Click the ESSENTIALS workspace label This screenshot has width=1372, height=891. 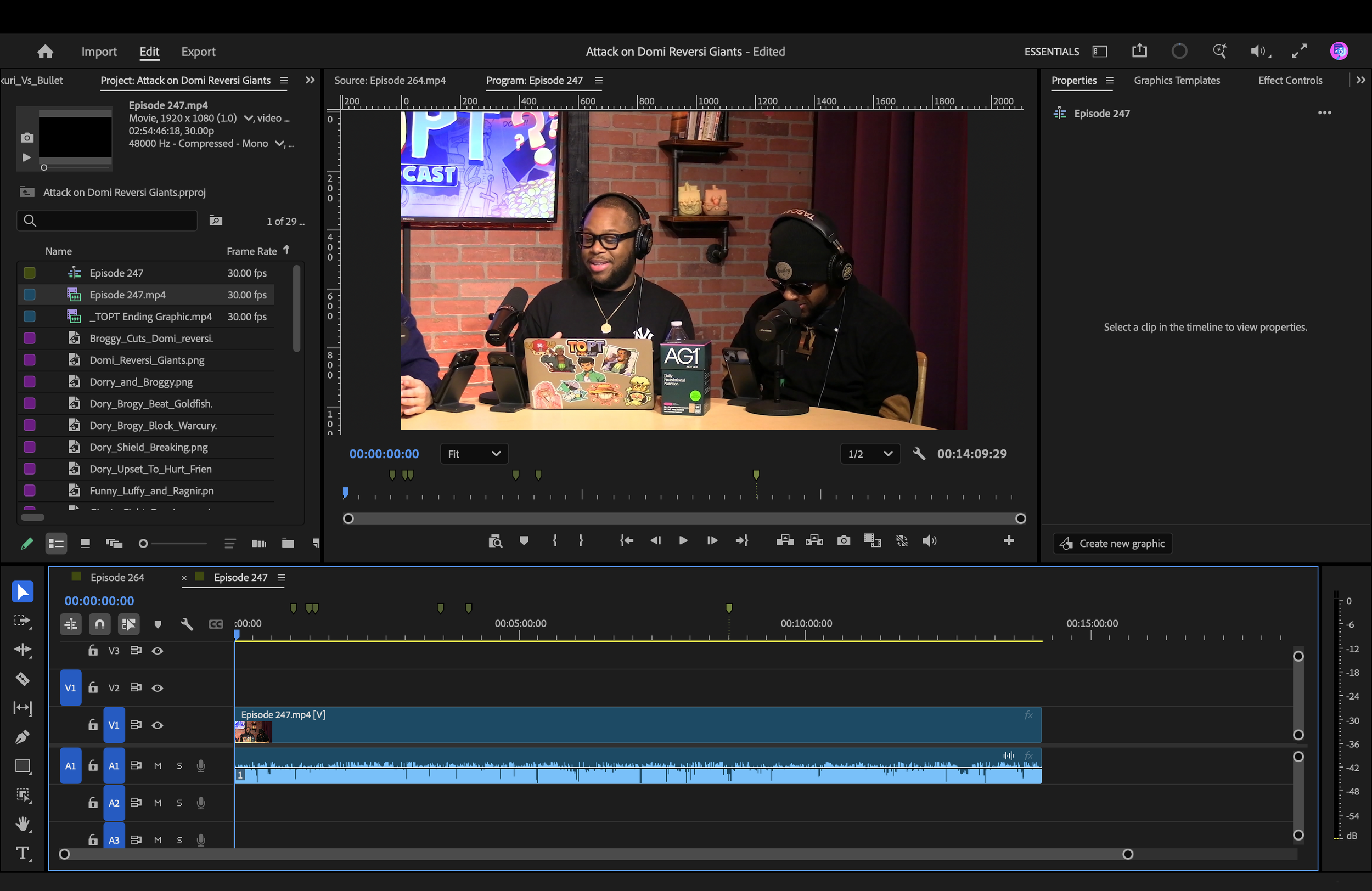(1052, 52)
